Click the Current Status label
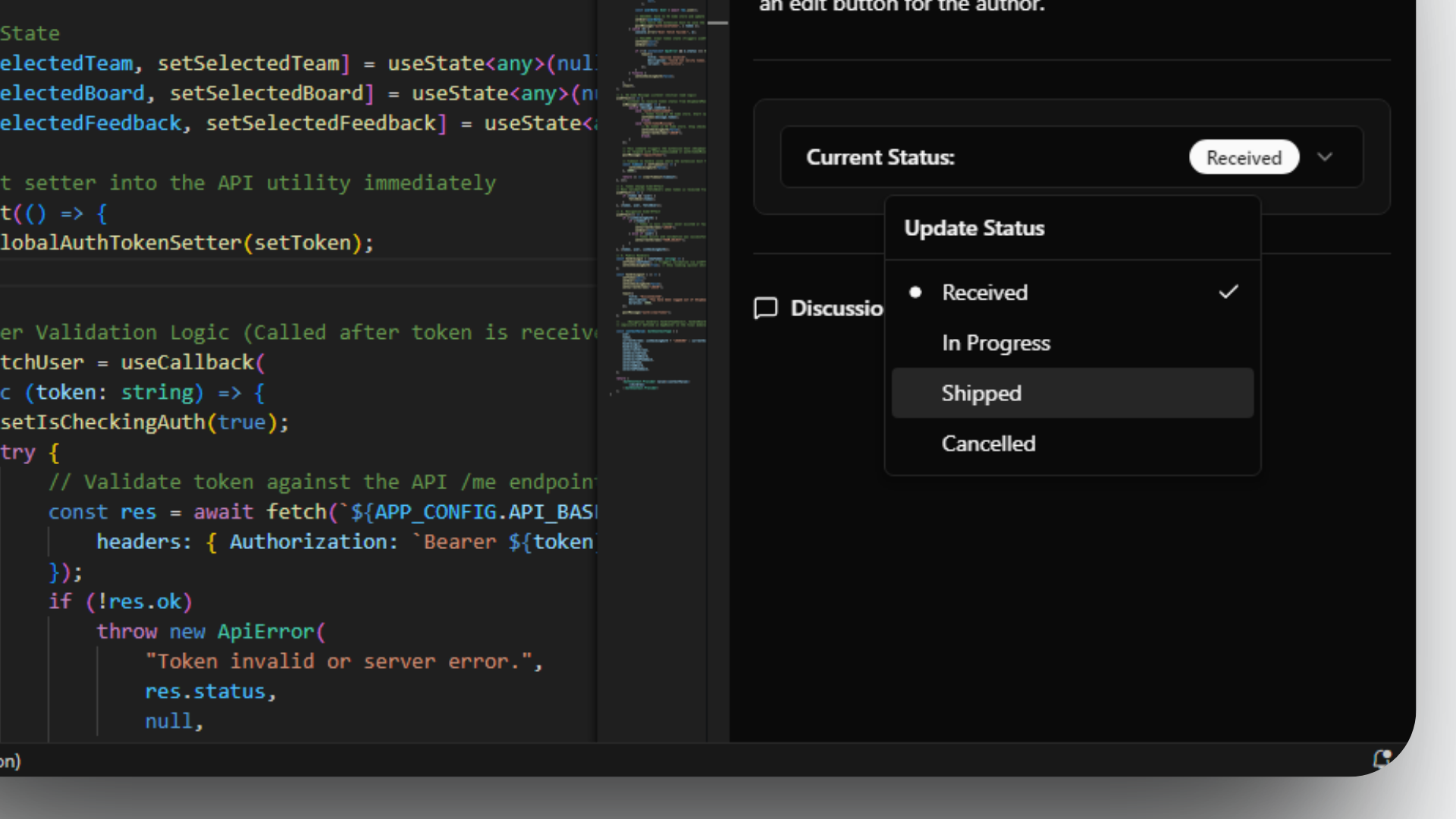Screen dimensions: 1456x819 point(880,157)
